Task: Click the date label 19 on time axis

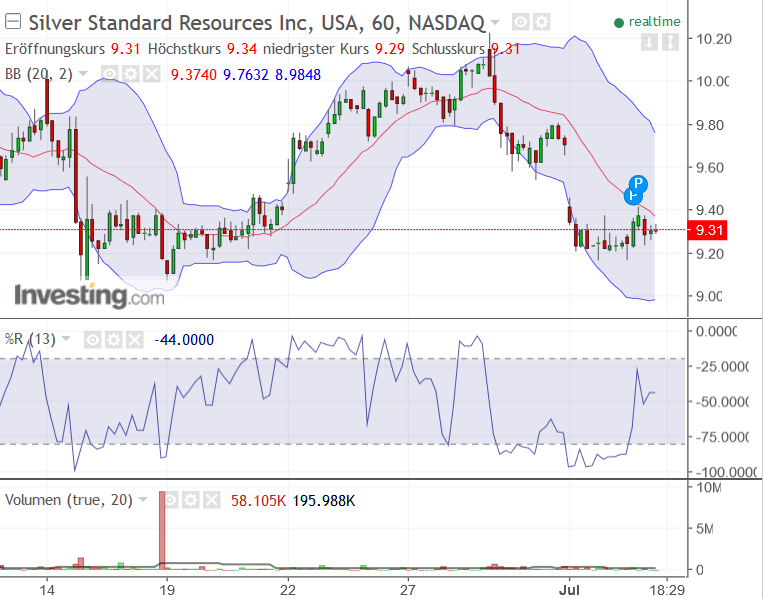Action: tap(167, 590)
